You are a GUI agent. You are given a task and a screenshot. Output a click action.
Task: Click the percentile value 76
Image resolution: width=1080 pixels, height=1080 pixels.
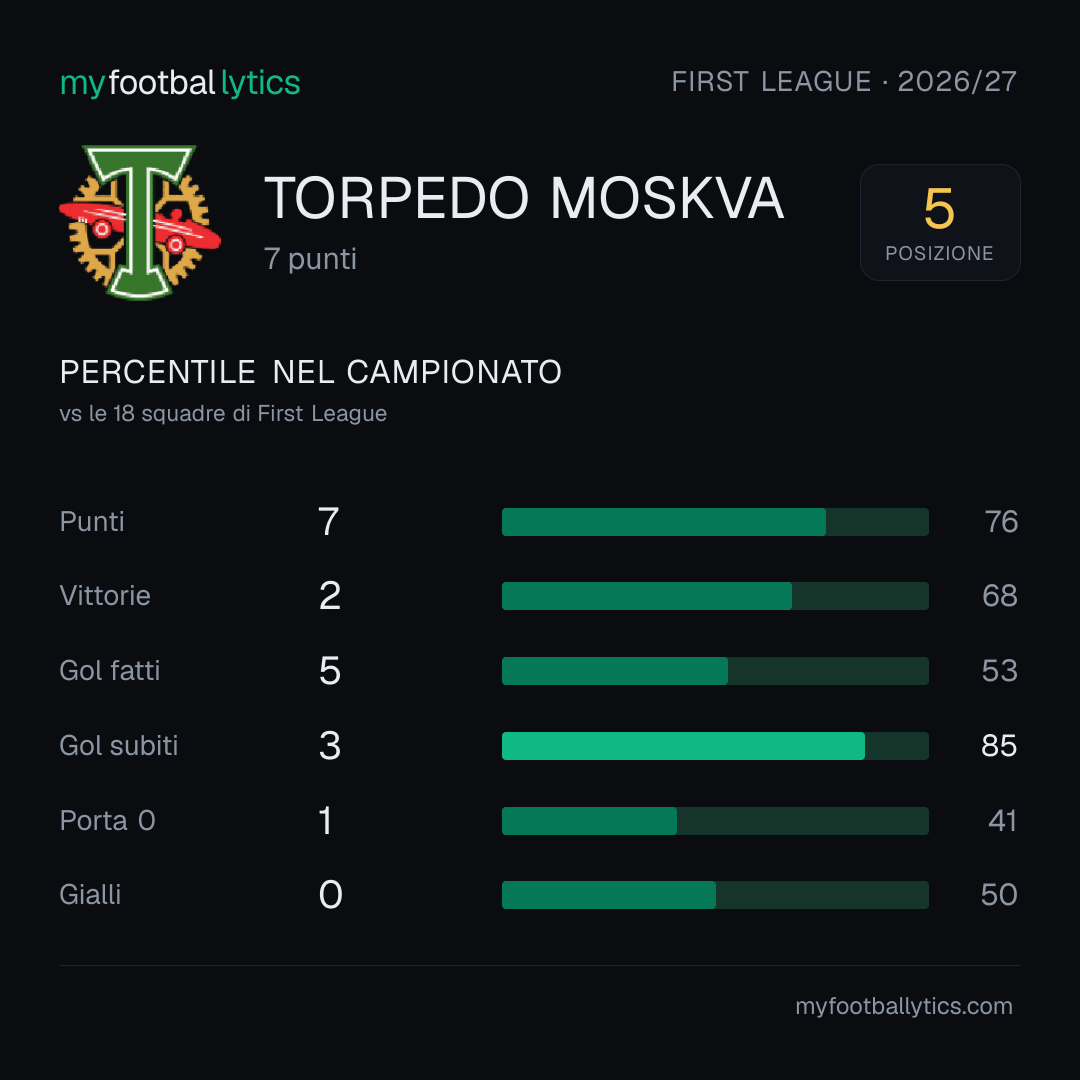click(x=1001, y=522)
